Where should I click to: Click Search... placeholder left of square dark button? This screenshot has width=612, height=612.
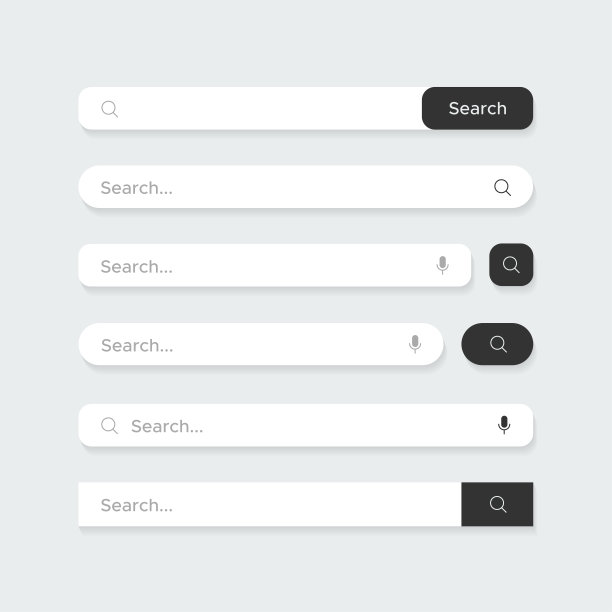coord(137,267)
